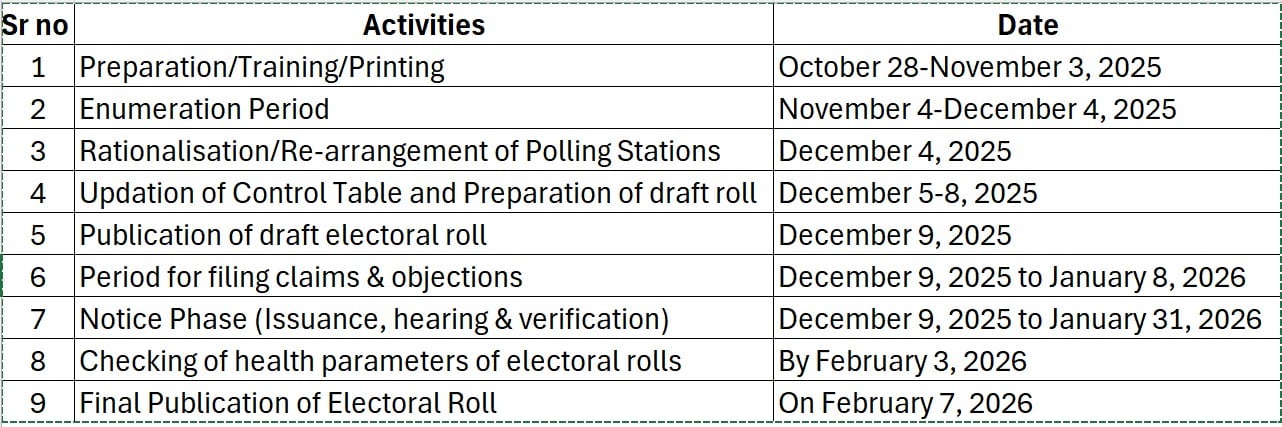Click the 'Notice Phase' activity cell
This screenshot has height=427, width=1282.
click(374, 319)
